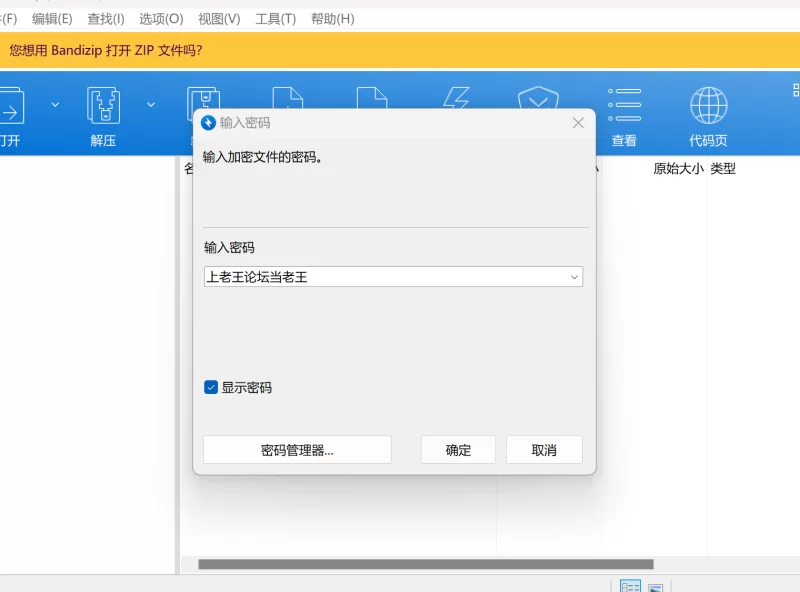This screenshot has width=800, height=592.
Task: Expand the Open button dropdown arrow
Action: (55, 105)
